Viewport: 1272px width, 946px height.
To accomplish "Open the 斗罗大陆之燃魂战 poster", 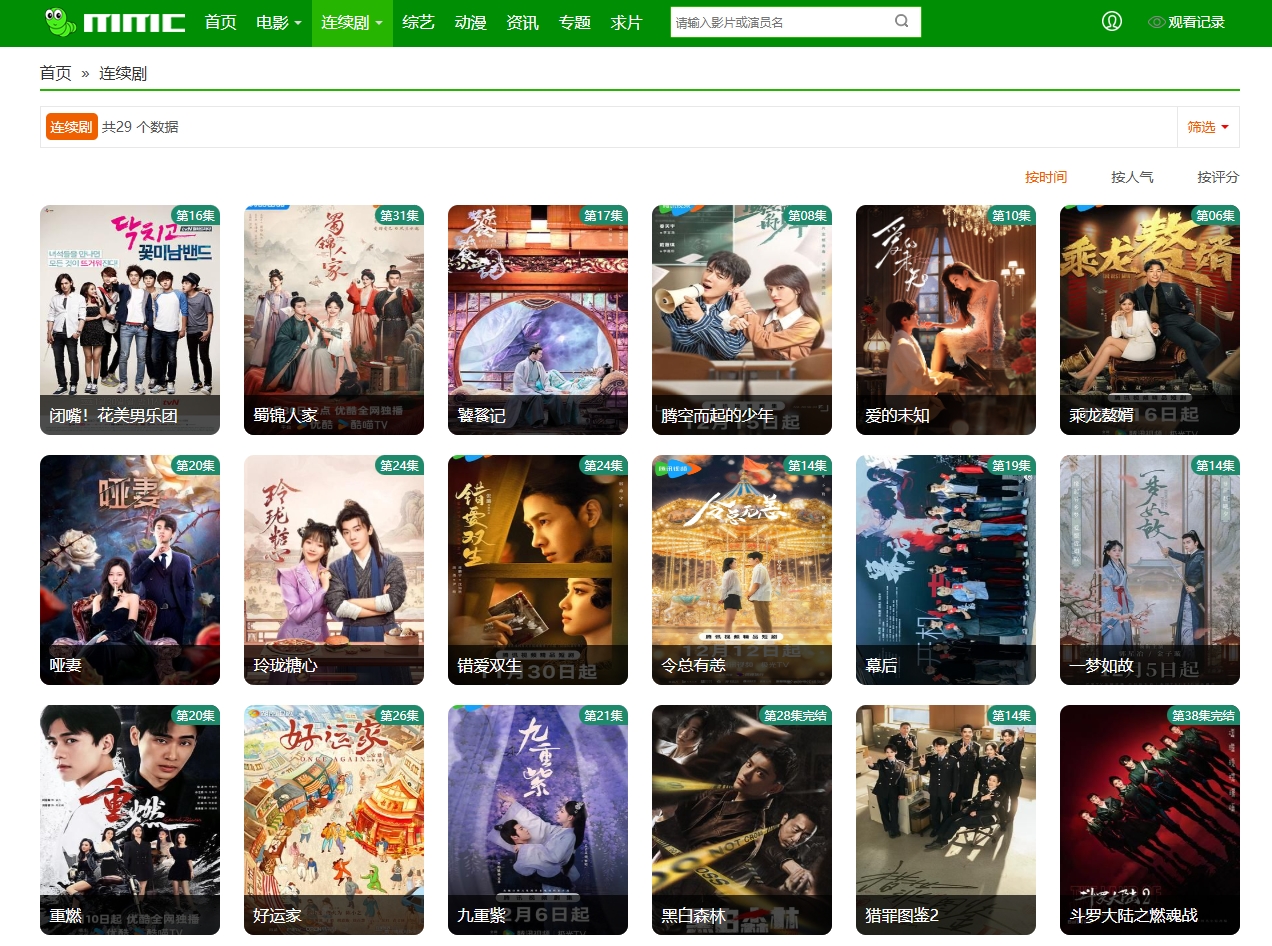I will pyautogui.click(x=1150, y=820).
